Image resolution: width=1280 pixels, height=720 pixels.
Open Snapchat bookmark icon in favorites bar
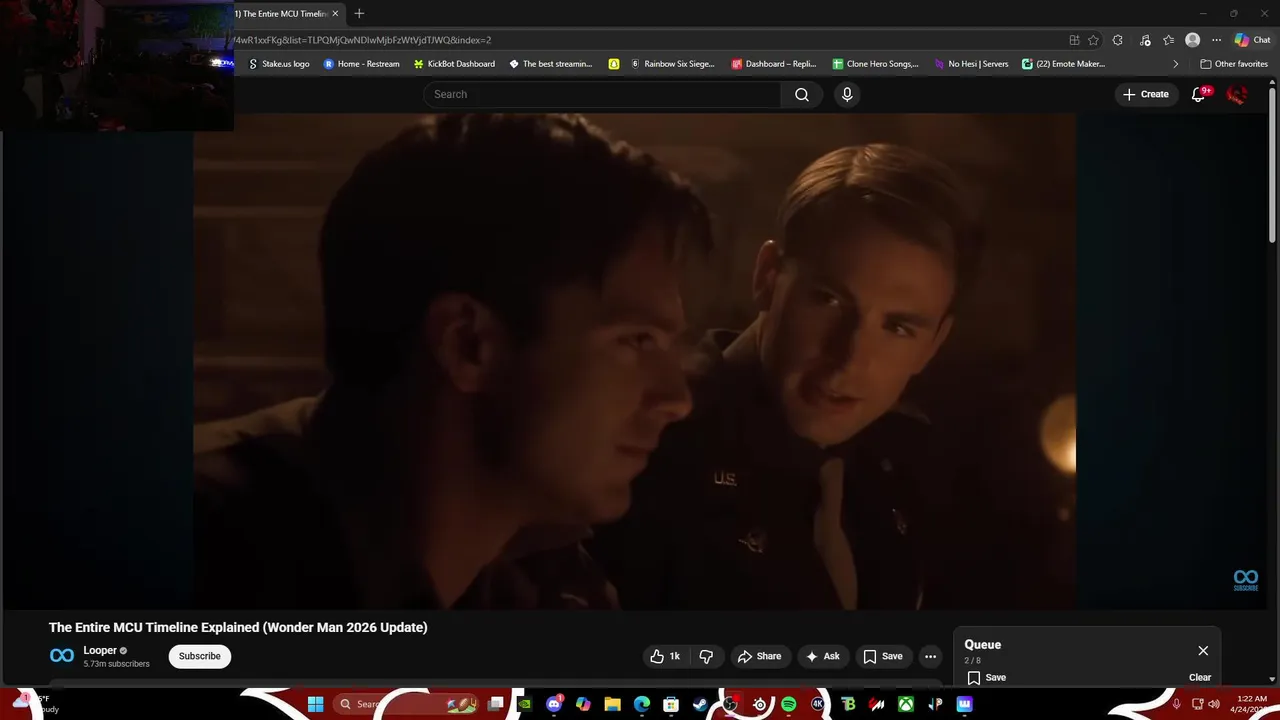coord(614,64)
